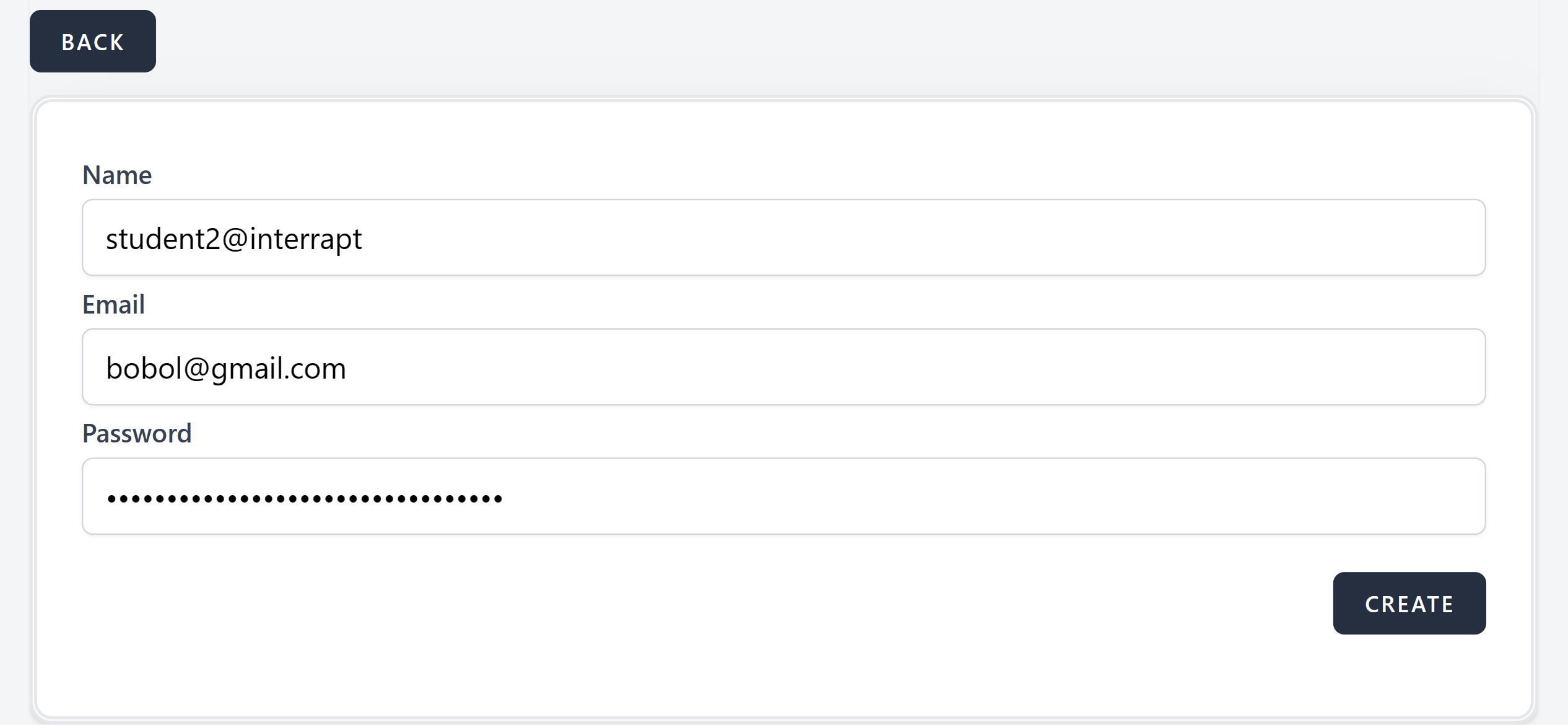Viewport: 1568px width, 725px height.
Task: Place cursor after last password dot
Action: 504,498
